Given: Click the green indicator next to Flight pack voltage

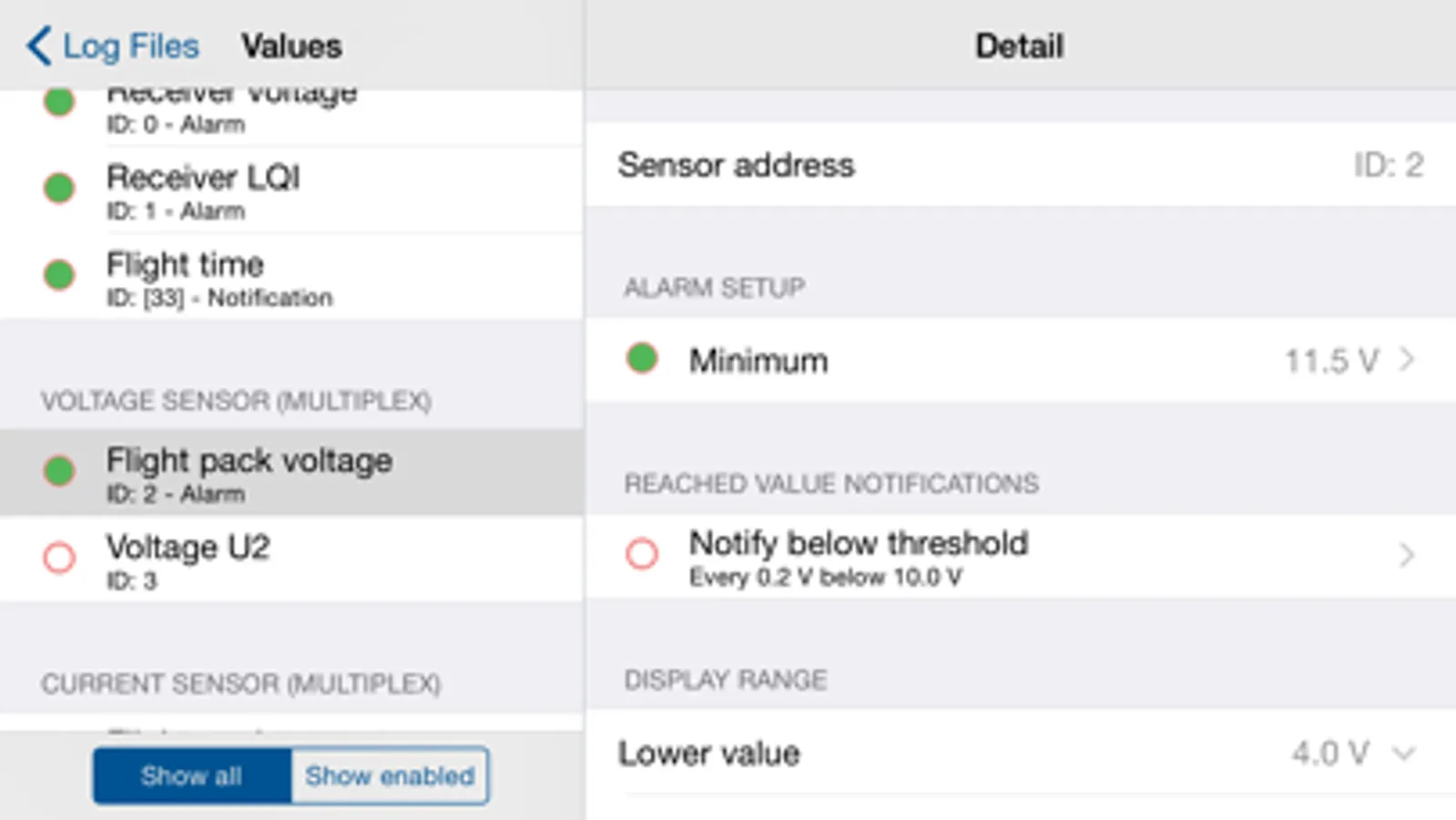Looking at the screenshot, I should click(x=60, y=470).
